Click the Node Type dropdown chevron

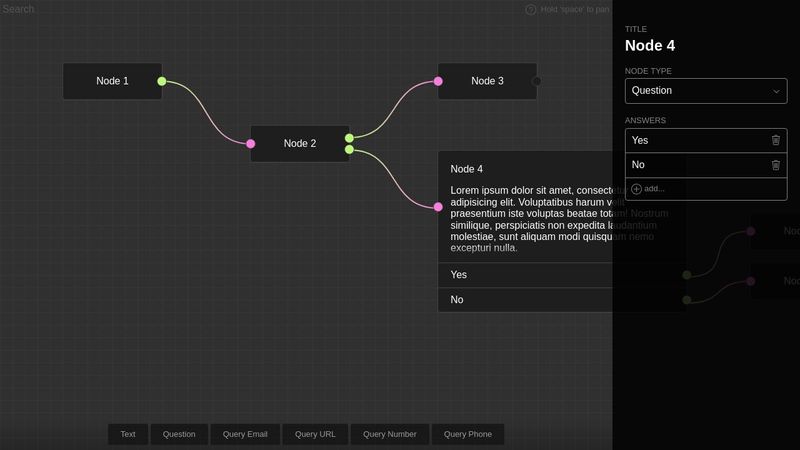777,91
